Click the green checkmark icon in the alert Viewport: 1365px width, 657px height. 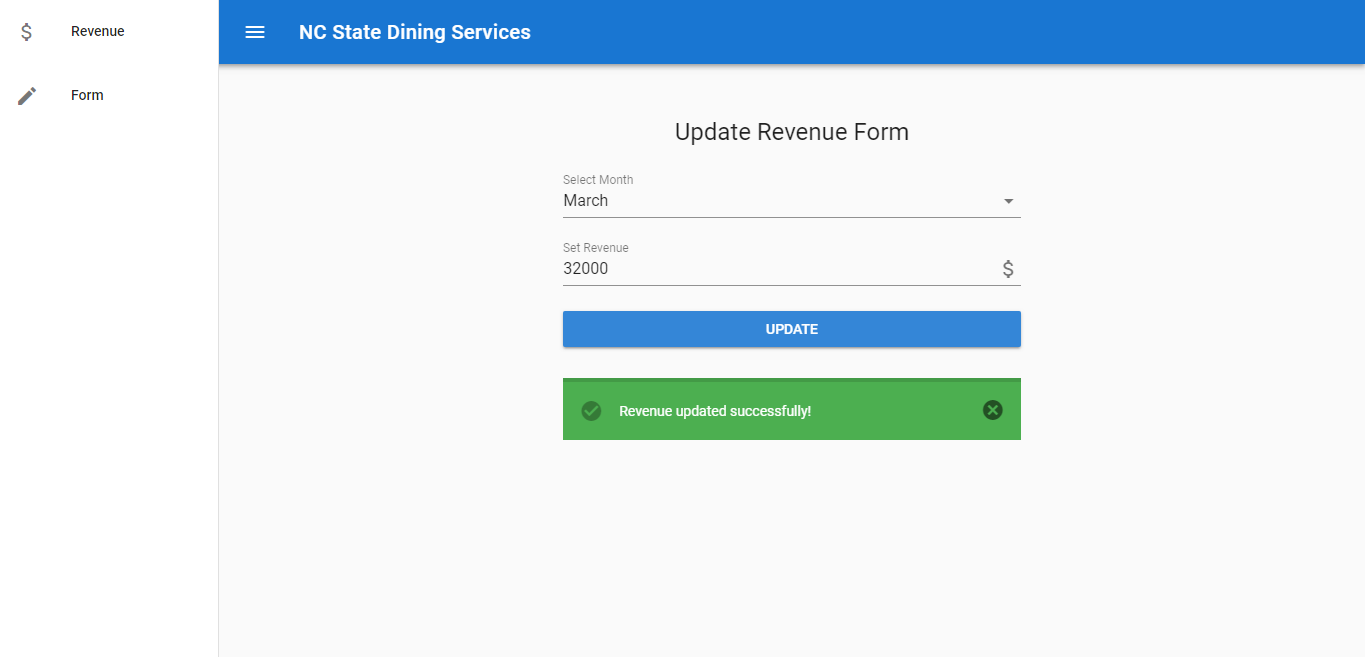(x=591, y=411)
